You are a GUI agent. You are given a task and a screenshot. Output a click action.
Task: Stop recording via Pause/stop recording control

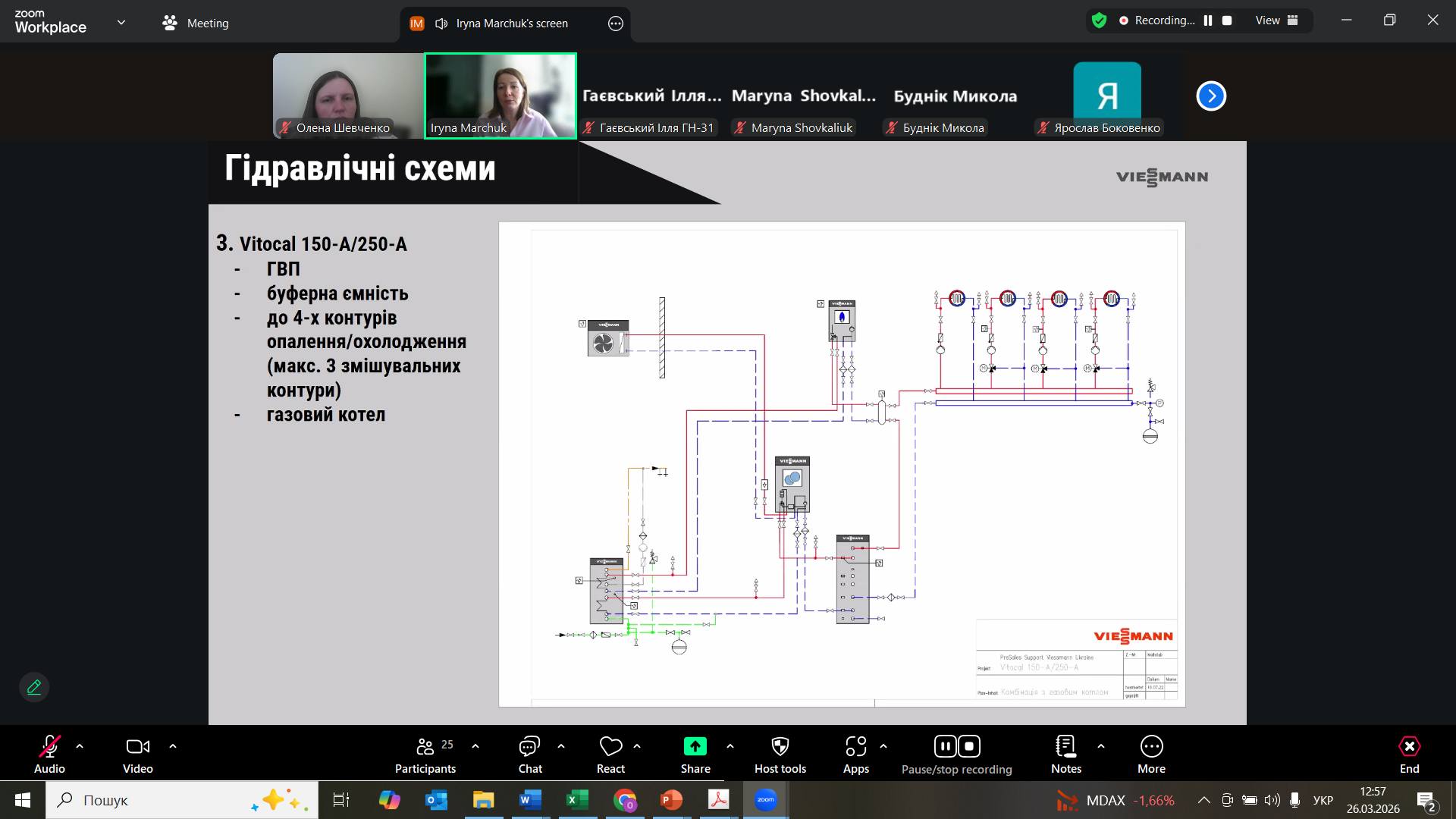pyautogui.click(x=969, y=747)
